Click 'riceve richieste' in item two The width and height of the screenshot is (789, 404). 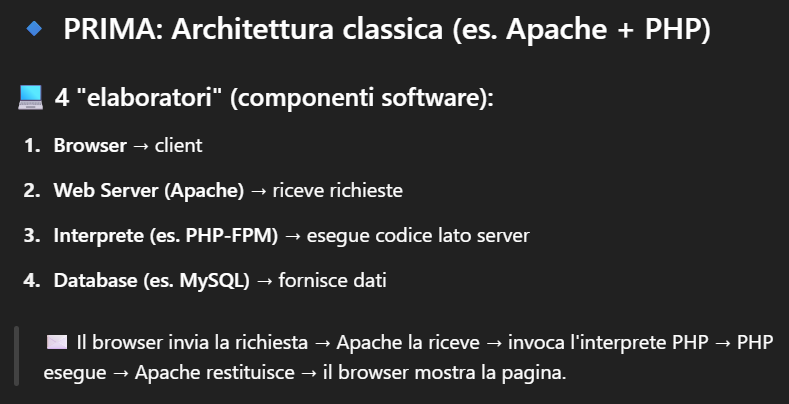338,191
